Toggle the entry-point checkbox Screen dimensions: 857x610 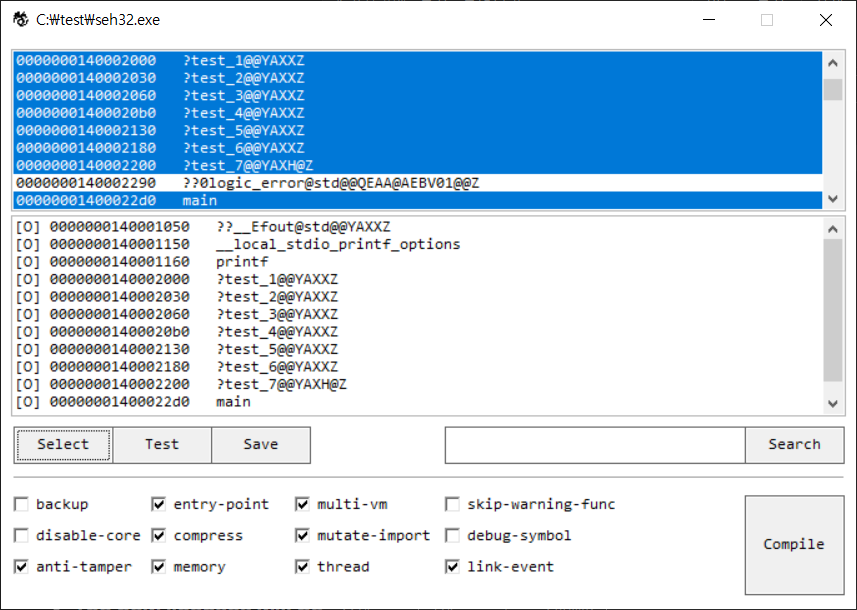pyautogui.click(x=159, y=504)
